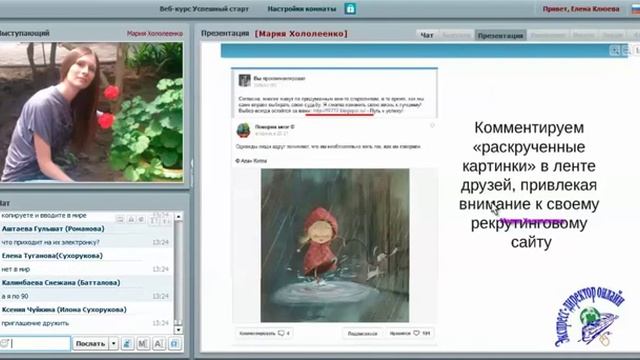The height and width of the screenshot is (360, 640).
Task: Click the message а я по 90
Action: (x=15, y=296)
